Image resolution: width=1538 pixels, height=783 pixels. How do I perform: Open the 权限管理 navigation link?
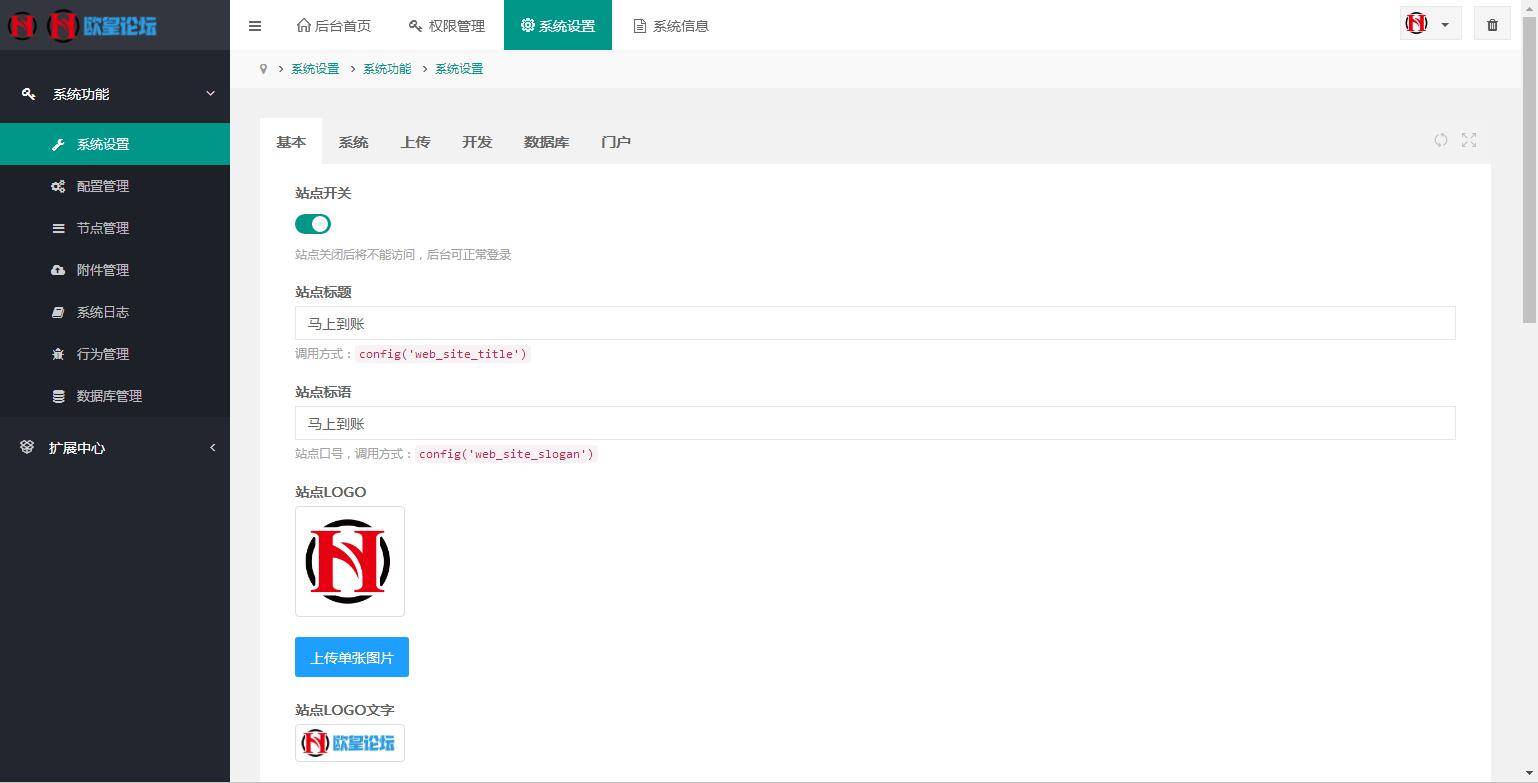(446, 25)
